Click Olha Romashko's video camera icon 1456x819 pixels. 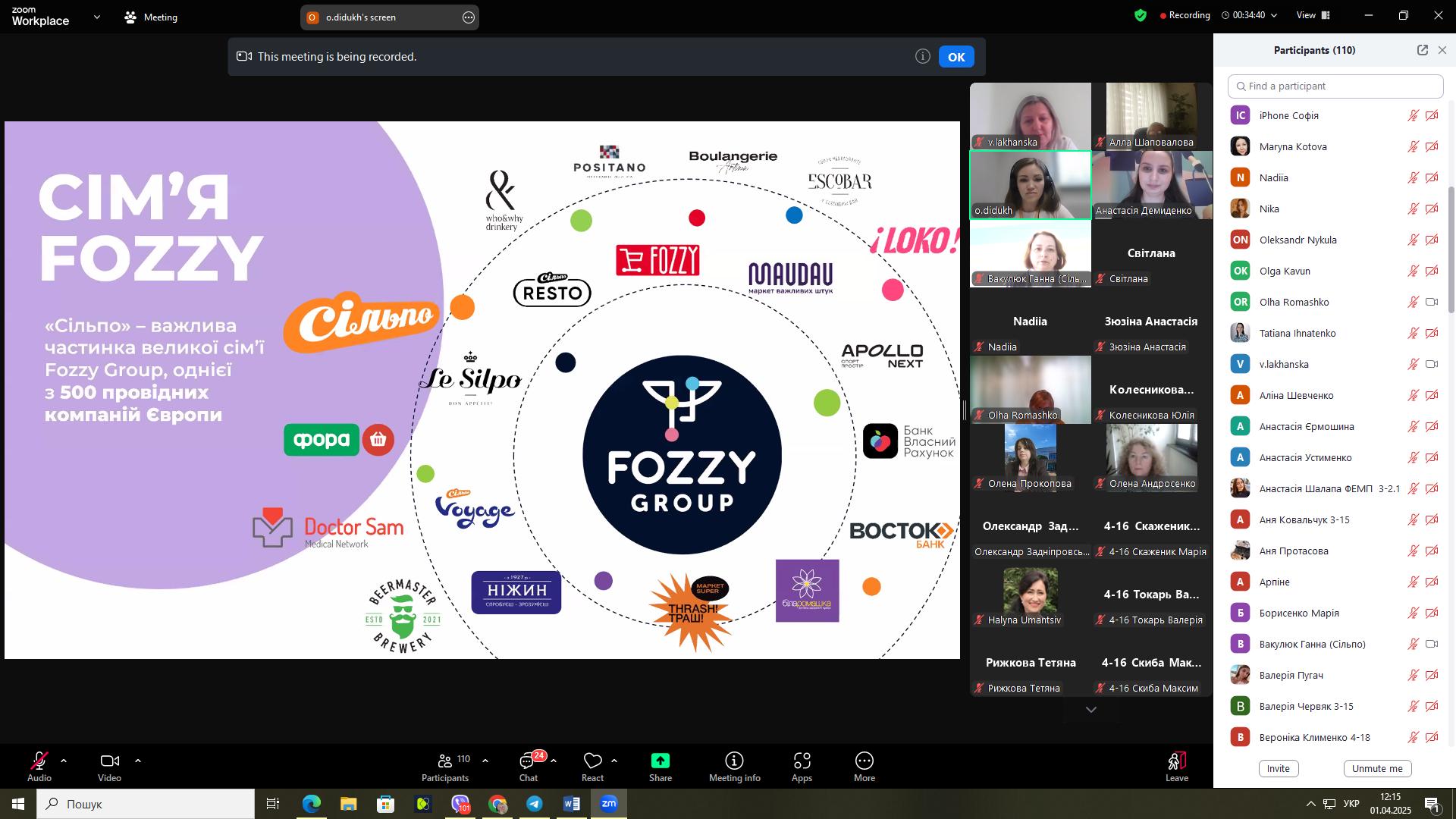click(1432, 302)
